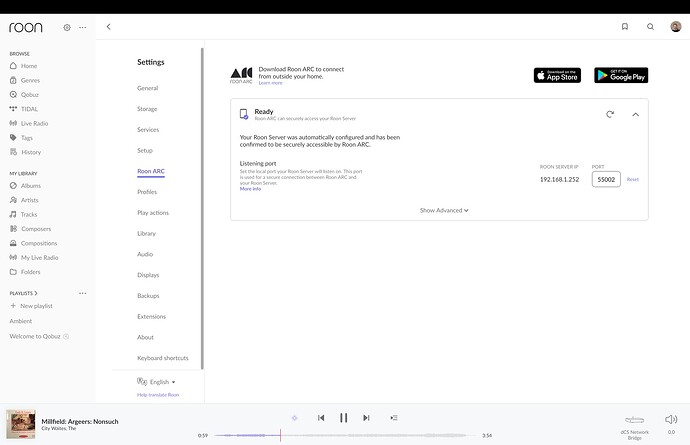Open the user profile avatar
This screenshot has height=445, width=690.
click(x=676, y=27)
